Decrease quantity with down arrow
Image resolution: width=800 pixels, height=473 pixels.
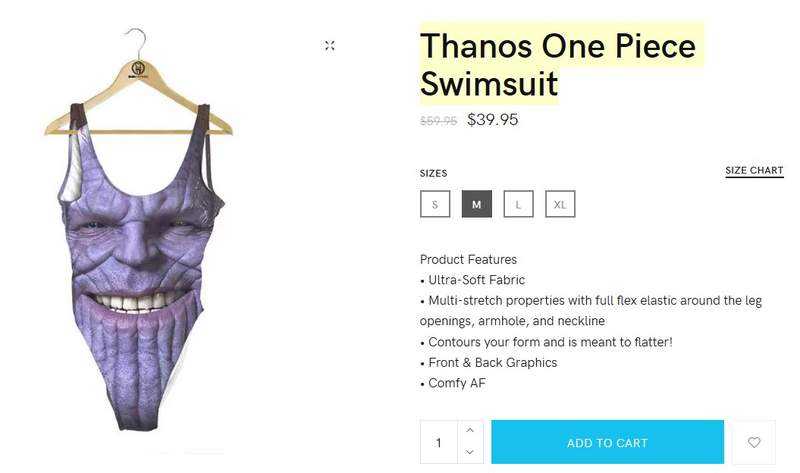click(x=470, y=453)
